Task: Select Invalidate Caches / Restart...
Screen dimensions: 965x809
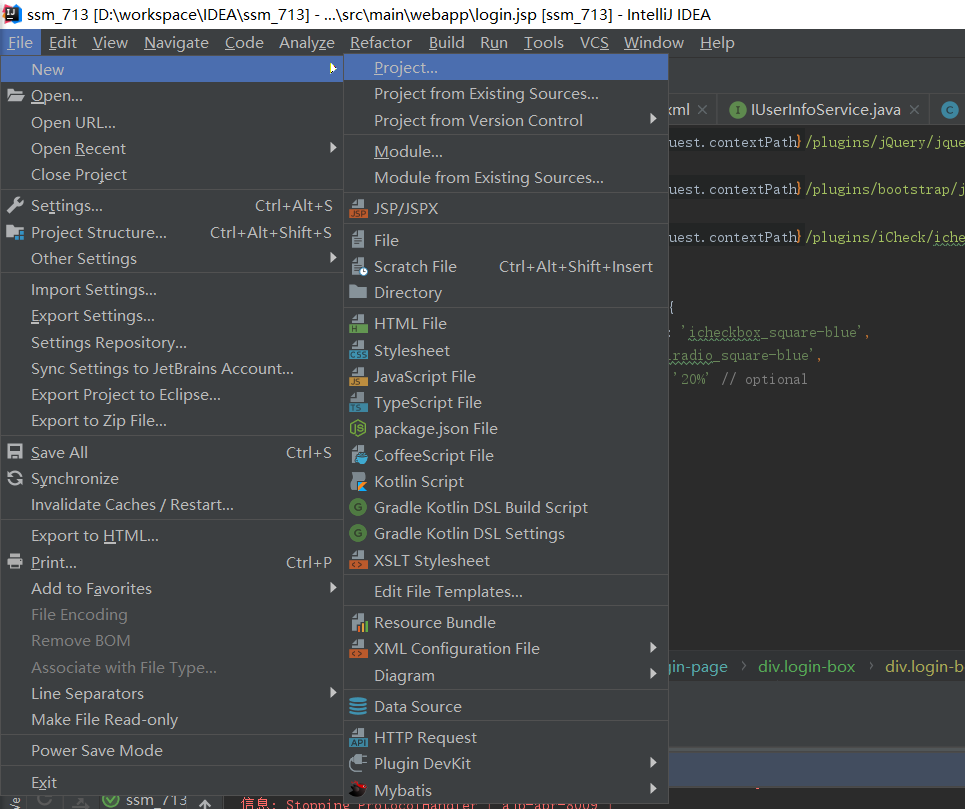Action: 172,504
